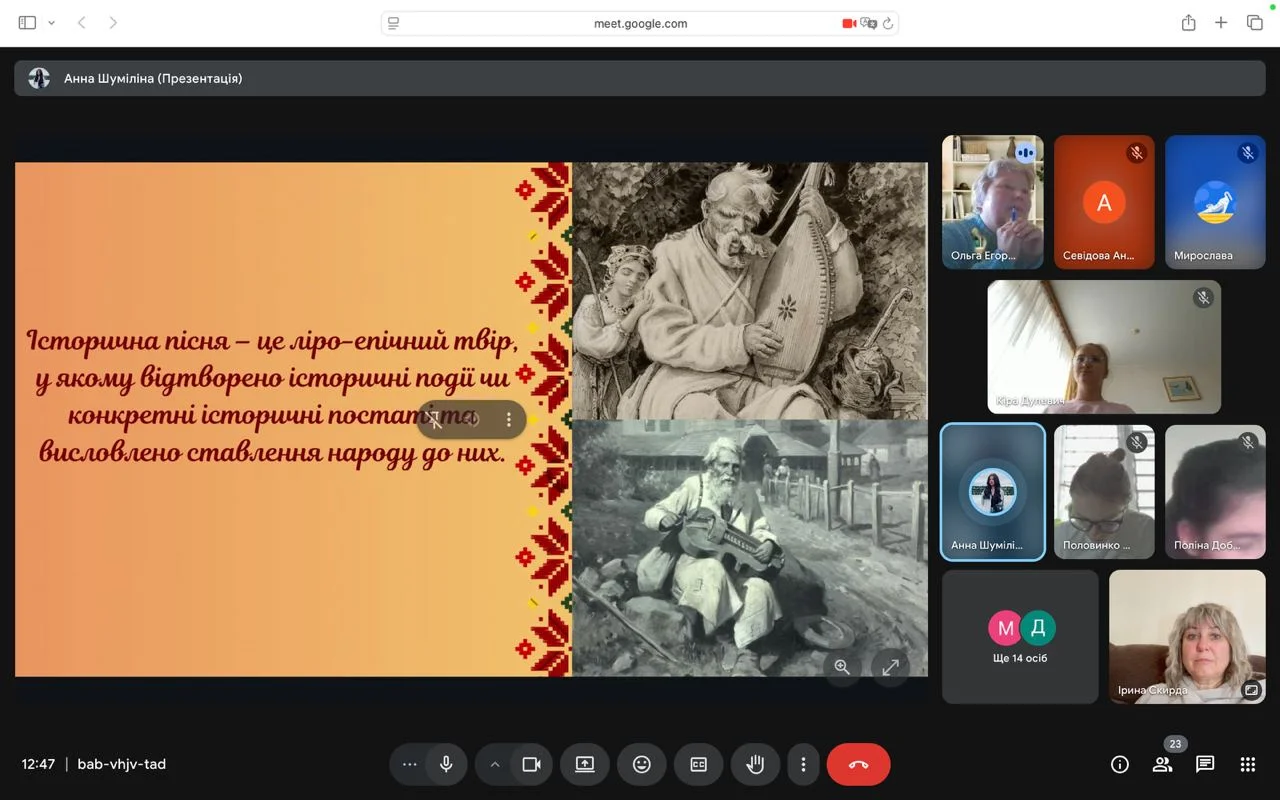The image size is (1280, 800).
Task: Show the 14 more participants tile
Action: [x=1020, y=637]
